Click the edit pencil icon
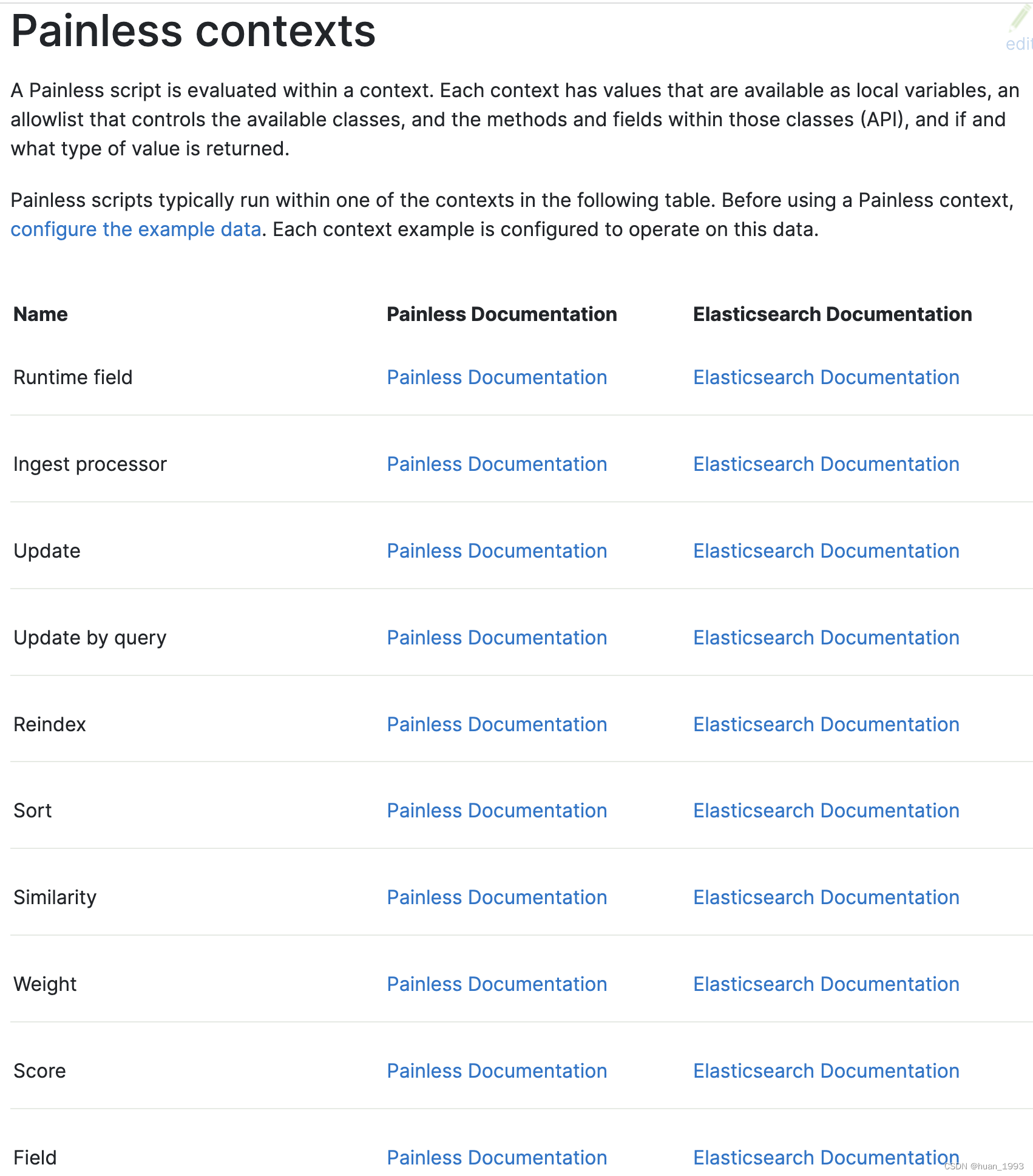Screen dimensions: 1033x1176 (x=1019, y=19)
